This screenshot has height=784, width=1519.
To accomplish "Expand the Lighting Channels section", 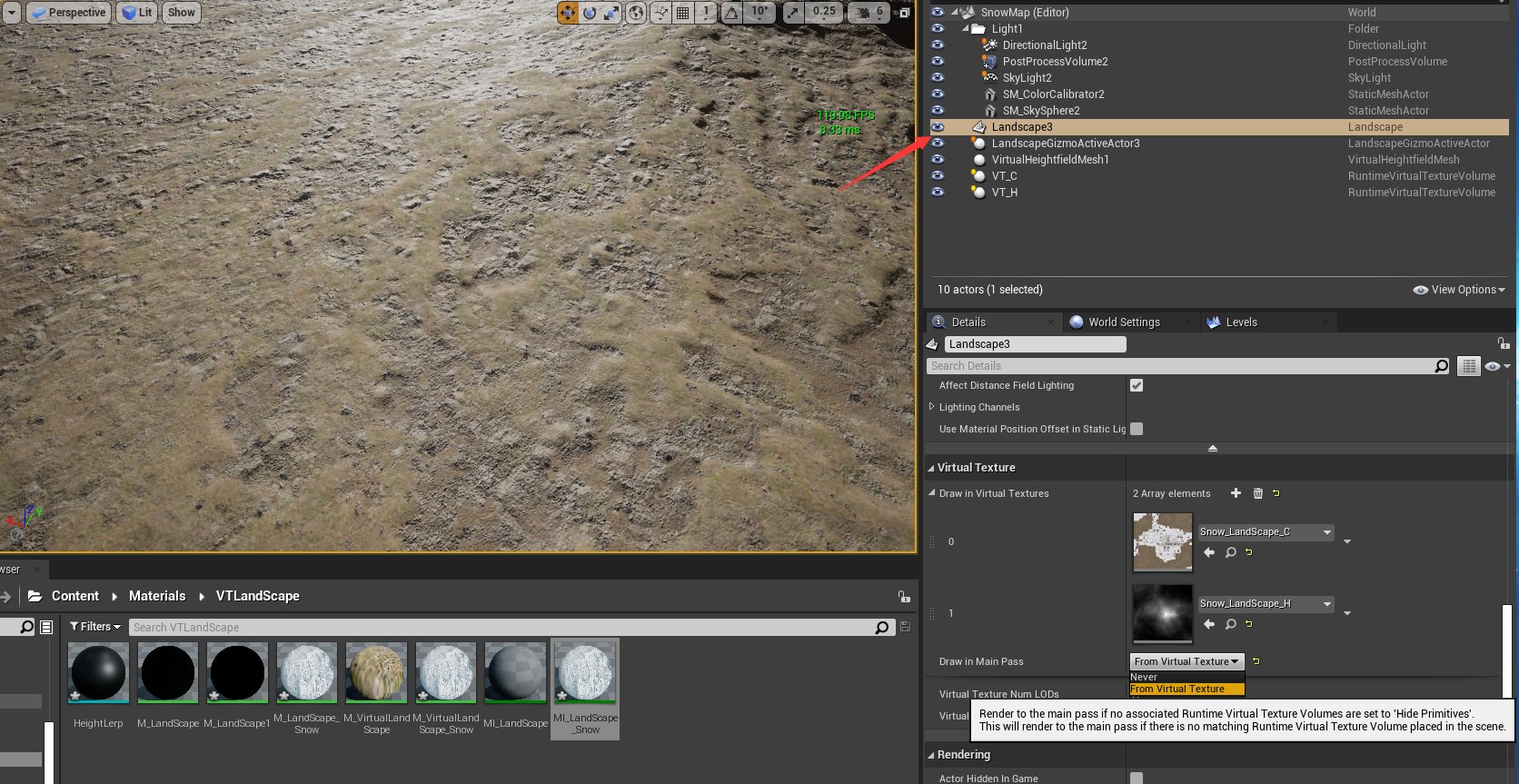I will point(932,407).
